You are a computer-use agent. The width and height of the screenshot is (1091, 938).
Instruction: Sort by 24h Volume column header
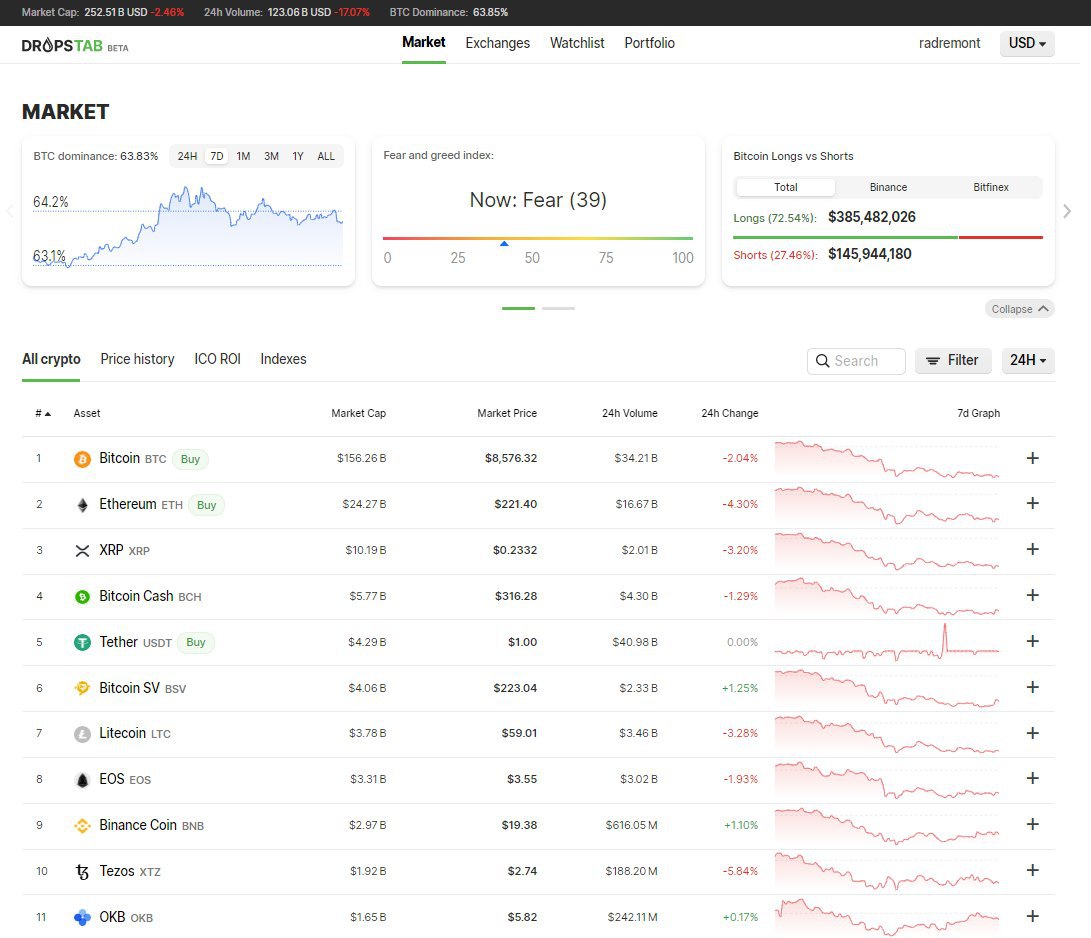pyautogui.click(x=629, y=413)
